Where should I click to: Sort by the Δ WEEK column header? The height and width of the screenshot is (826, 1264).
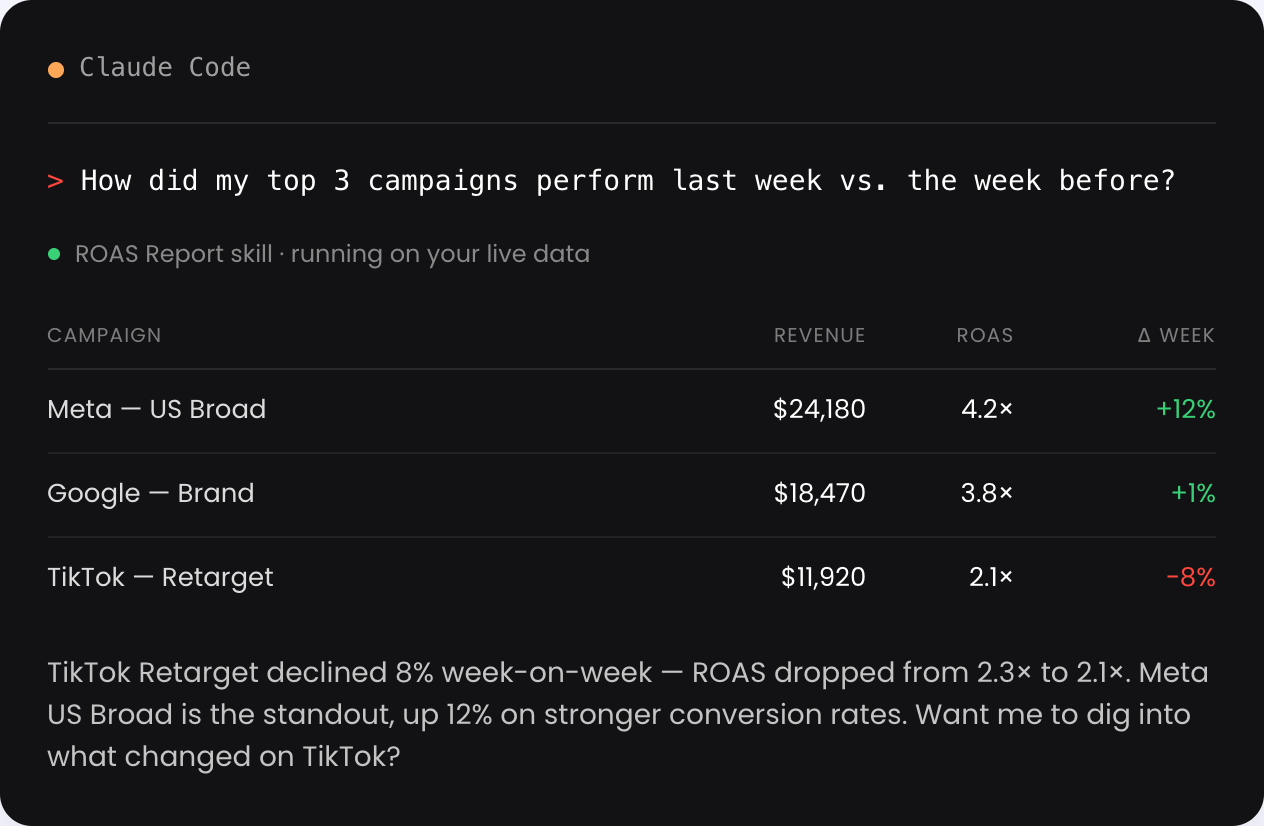1176,335
